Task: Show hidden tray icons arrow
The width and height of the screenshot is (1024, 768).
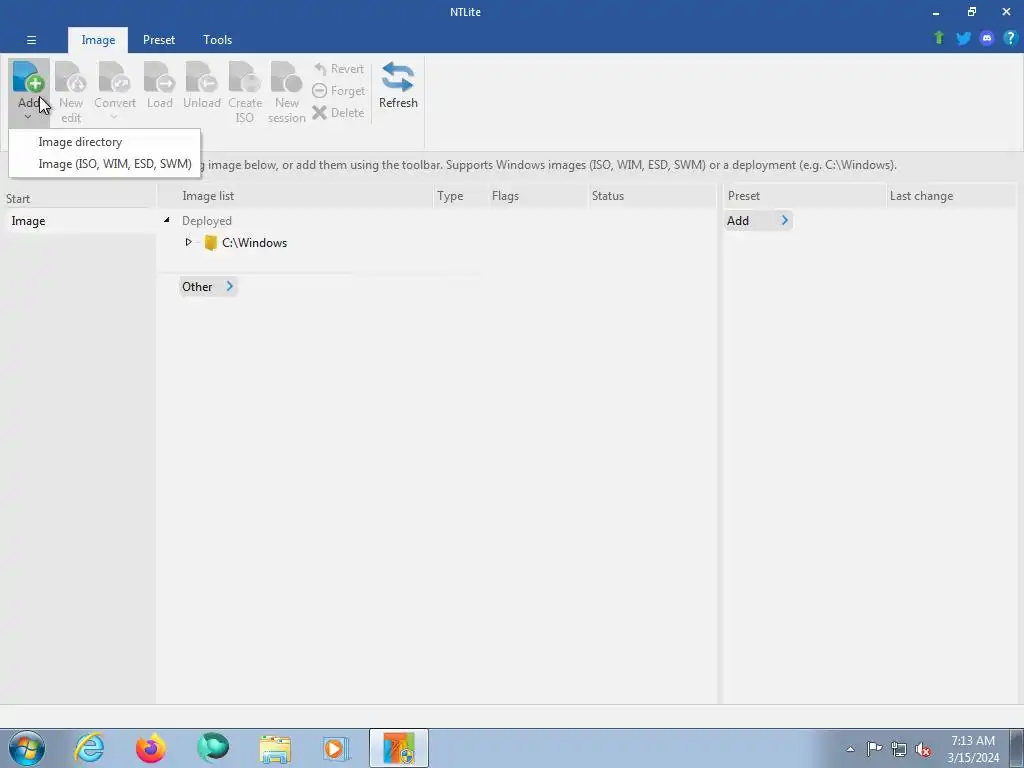Action: (850, 749)
